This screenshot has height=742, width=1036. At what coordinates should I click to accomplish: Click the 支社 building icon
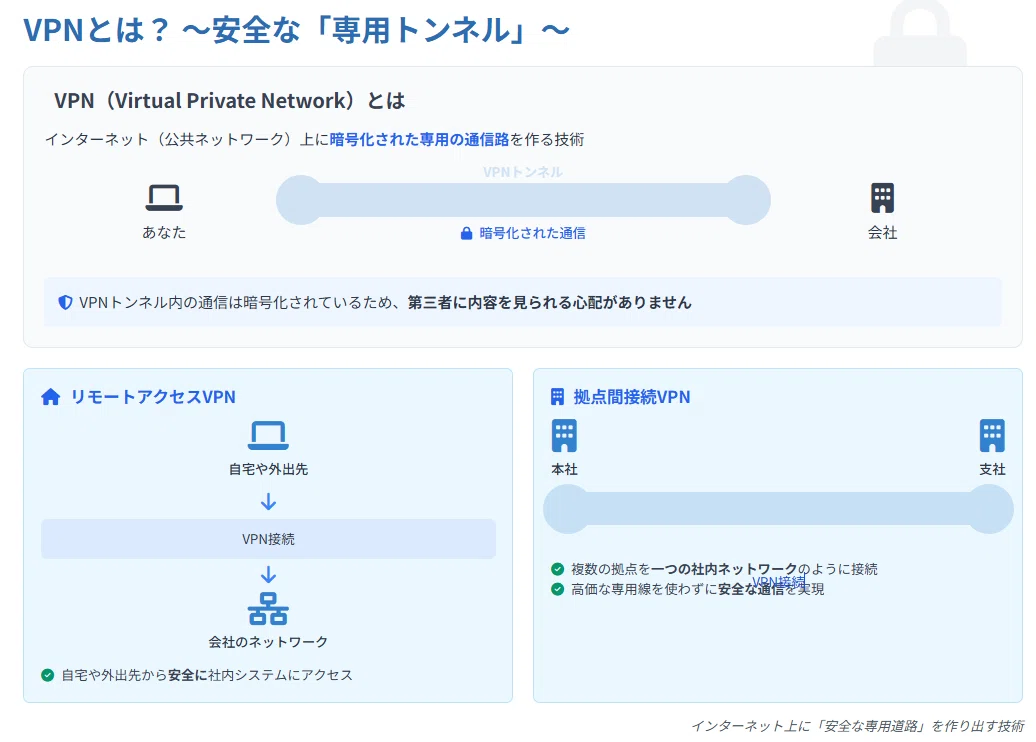(x=992, y=435)
